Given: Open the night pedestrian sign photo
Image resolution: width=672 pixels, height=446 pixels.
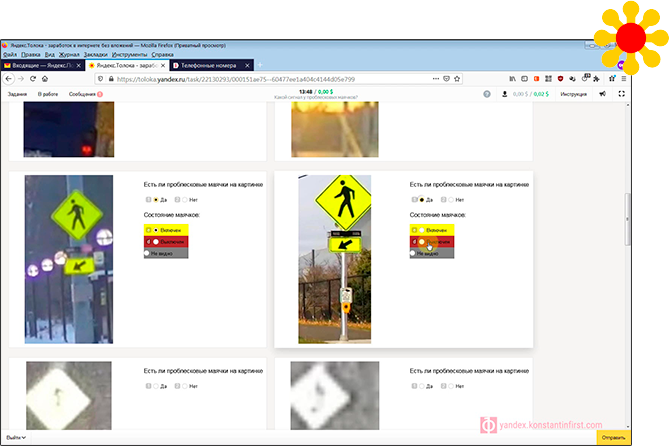Looking at the screenshot, I should tap(69, 259).
